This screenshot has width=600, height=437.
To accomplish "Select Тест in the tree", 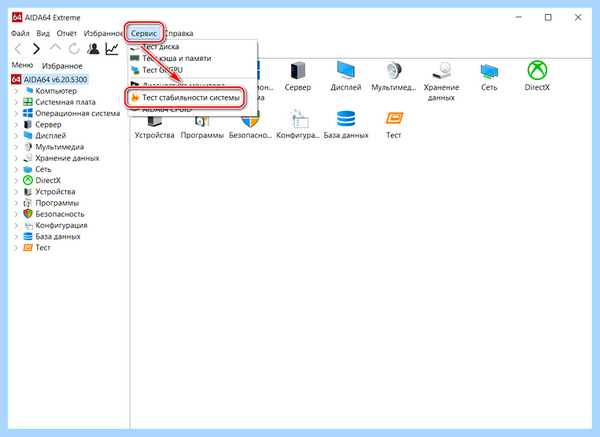I will 43,248.
